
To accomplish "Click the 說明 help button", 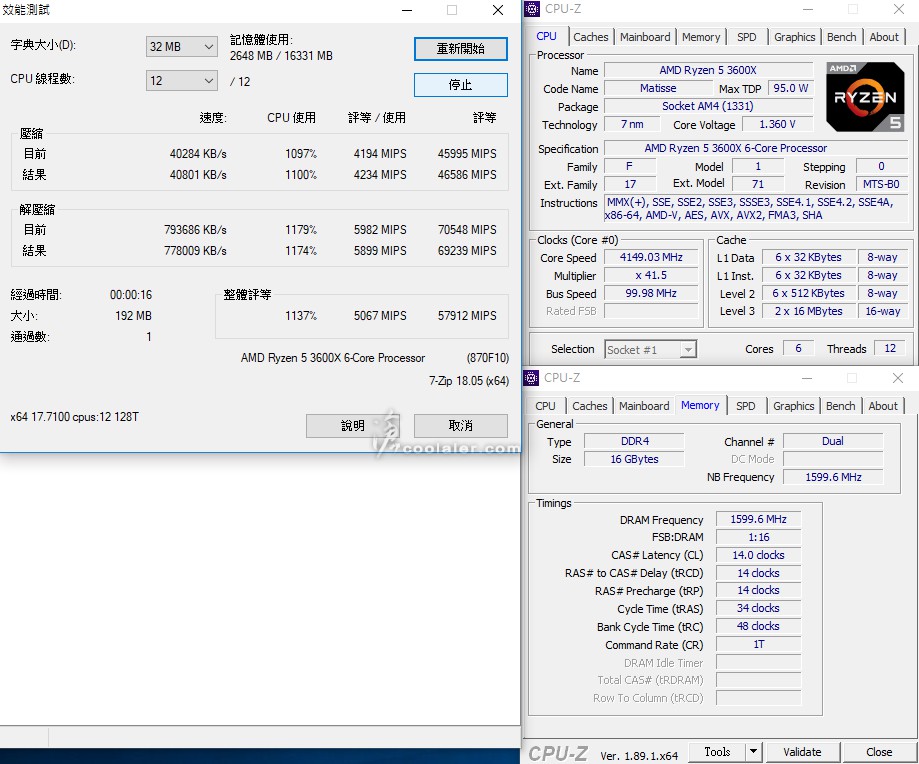I will tap(353, 426).
